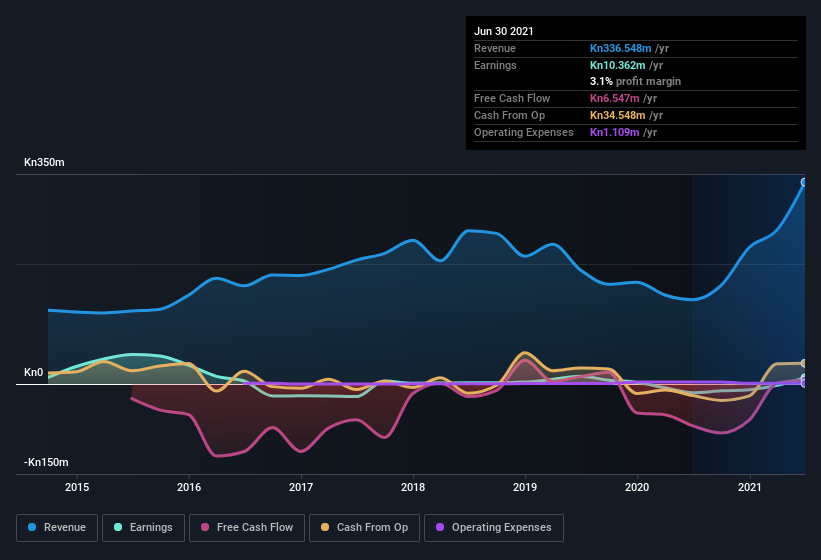Viewport: 821px width, 560px height.
Task: Click the Operating Expenses endpoint marker
Action: (804, 384)
